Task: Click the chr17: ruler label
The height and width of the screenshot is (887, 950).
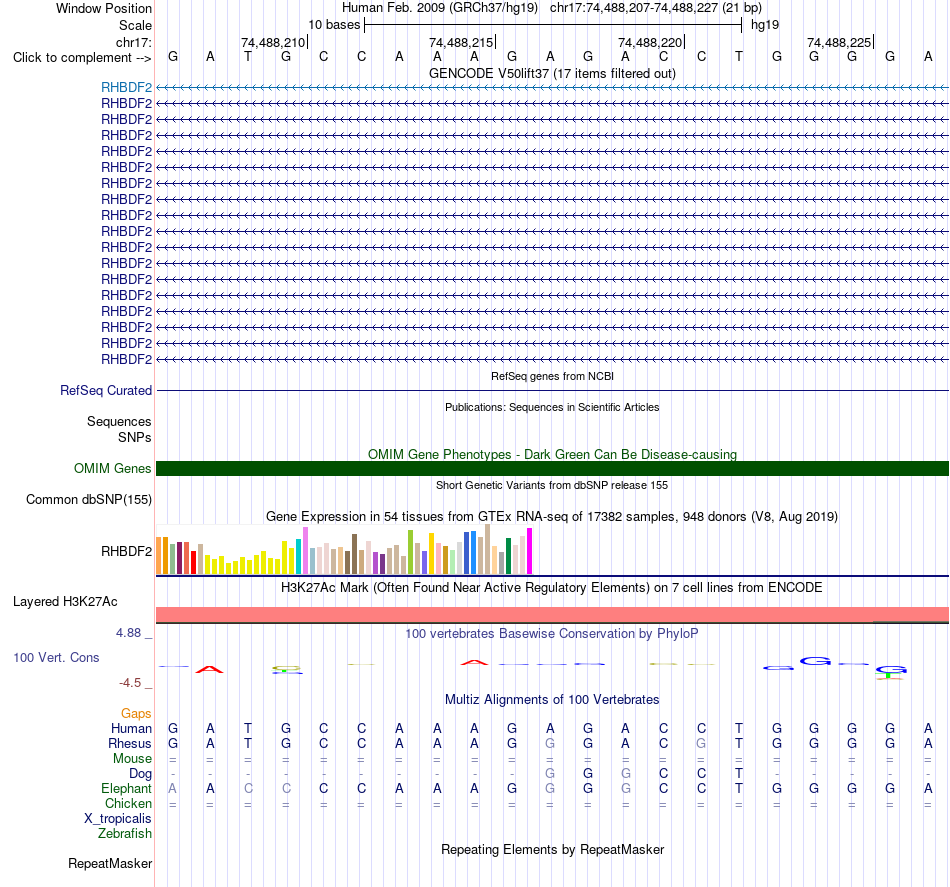Action: coord(133,42)
